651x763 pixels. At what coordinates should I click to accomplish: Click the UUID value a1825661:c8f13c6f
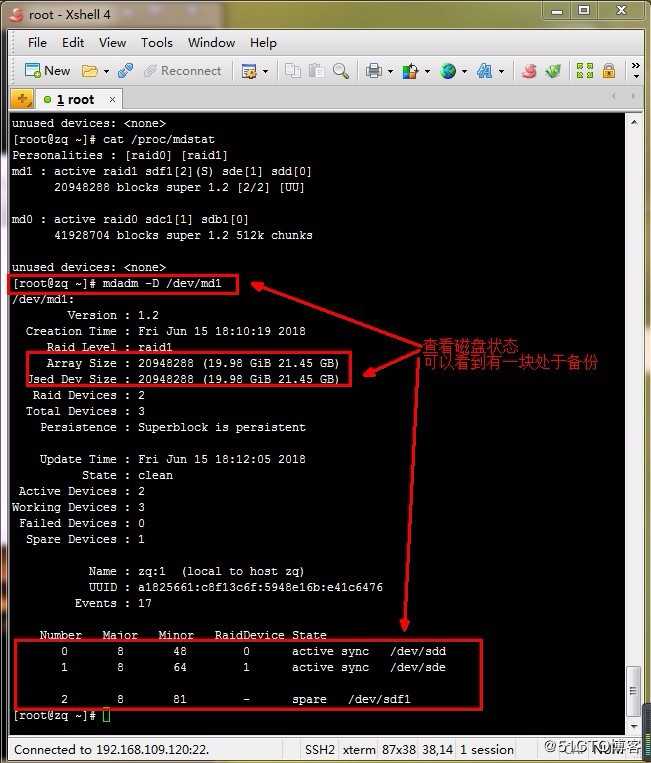260,587
